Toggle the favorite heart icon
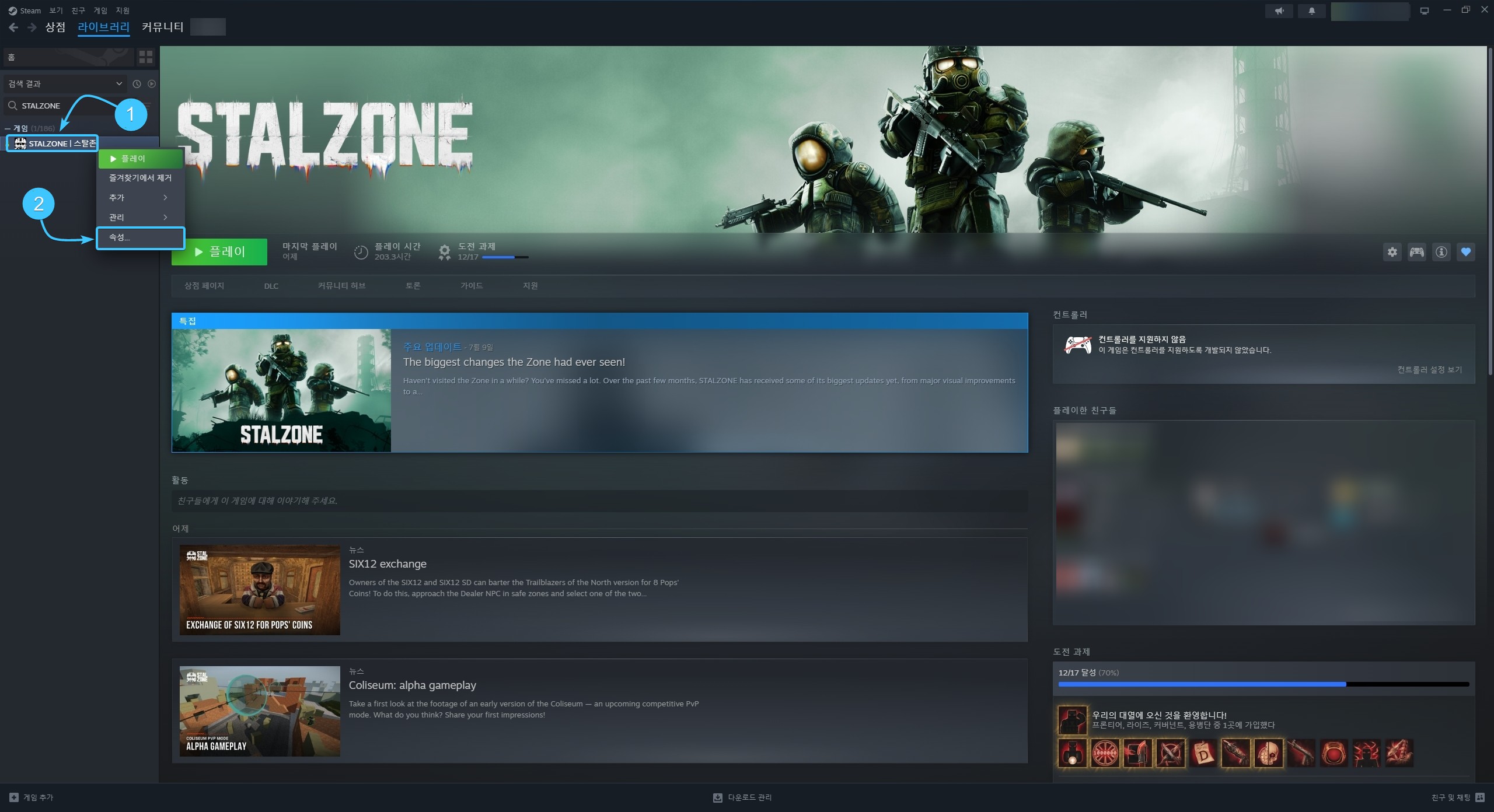Viewport: 1494px width, 812px height. (1466, 252)
